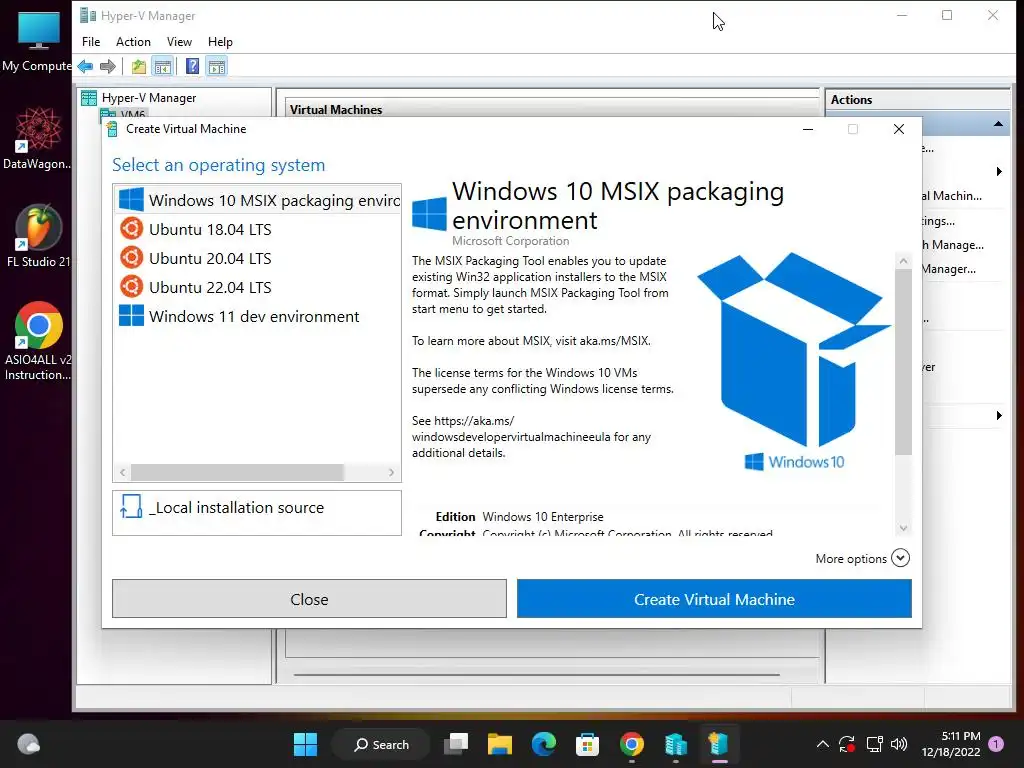This screenshot has width=1024, height=768.
Task: Click the OS list scroll right arrow
Action: (x=391, y=472)
